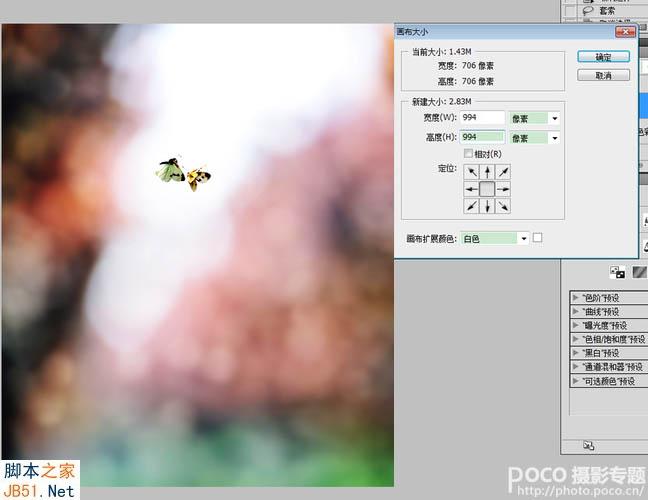Expand the "曝光度"预设 group

pos(575,325)
